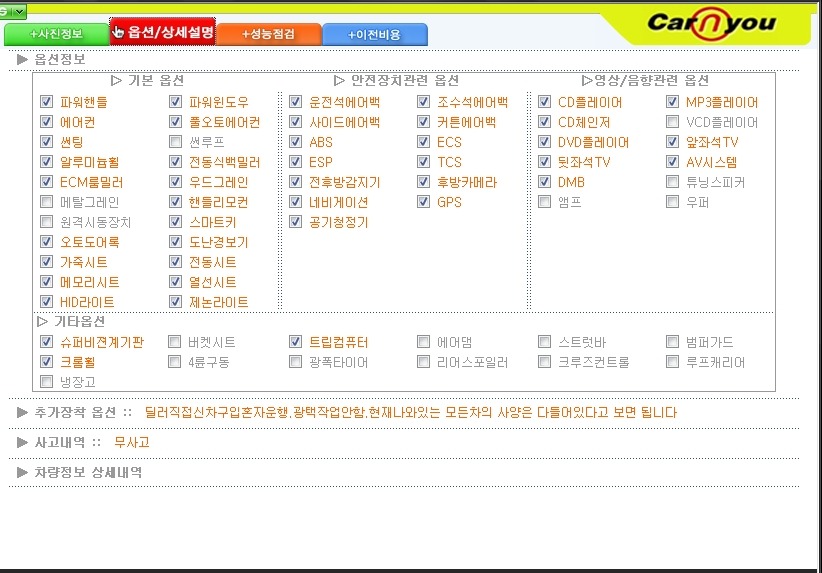
Task: Toggle the 트립컴퓨터 checkbox
Action: click(x=296, y=342)
